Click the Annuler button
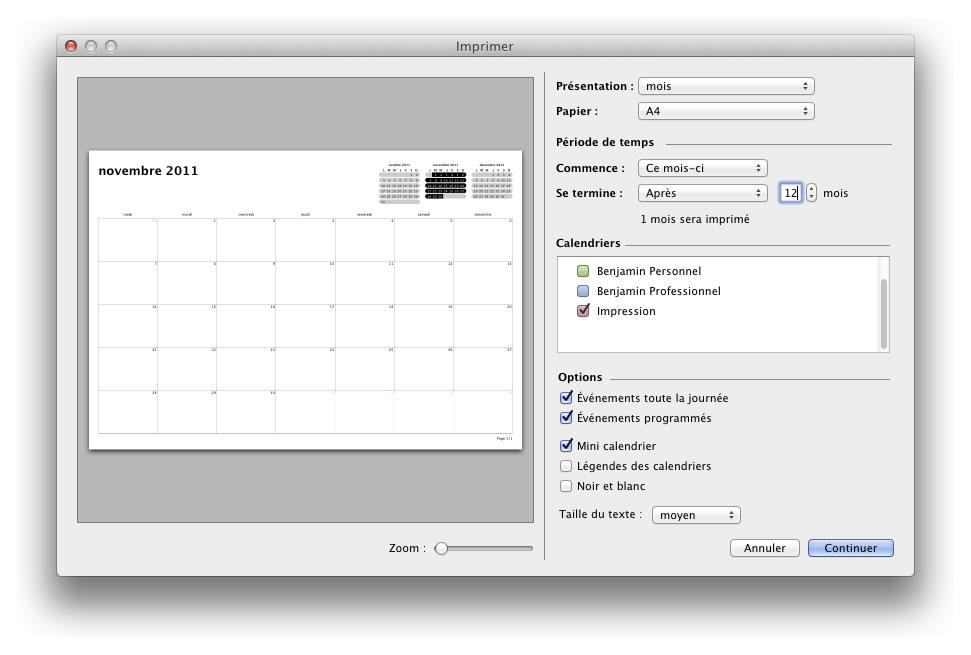971x655 pixels. pos(764,548)
